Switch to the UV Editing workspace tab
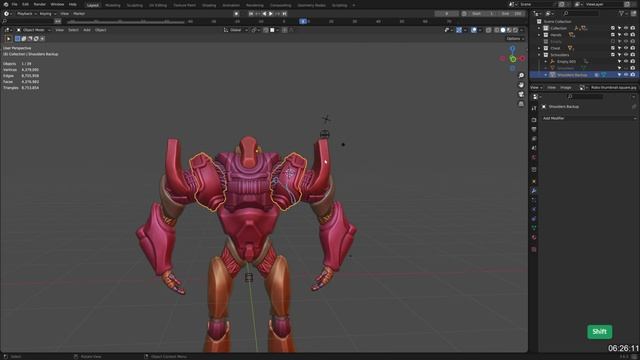Viewport: 640px width, 360px height. click(158, 5)
